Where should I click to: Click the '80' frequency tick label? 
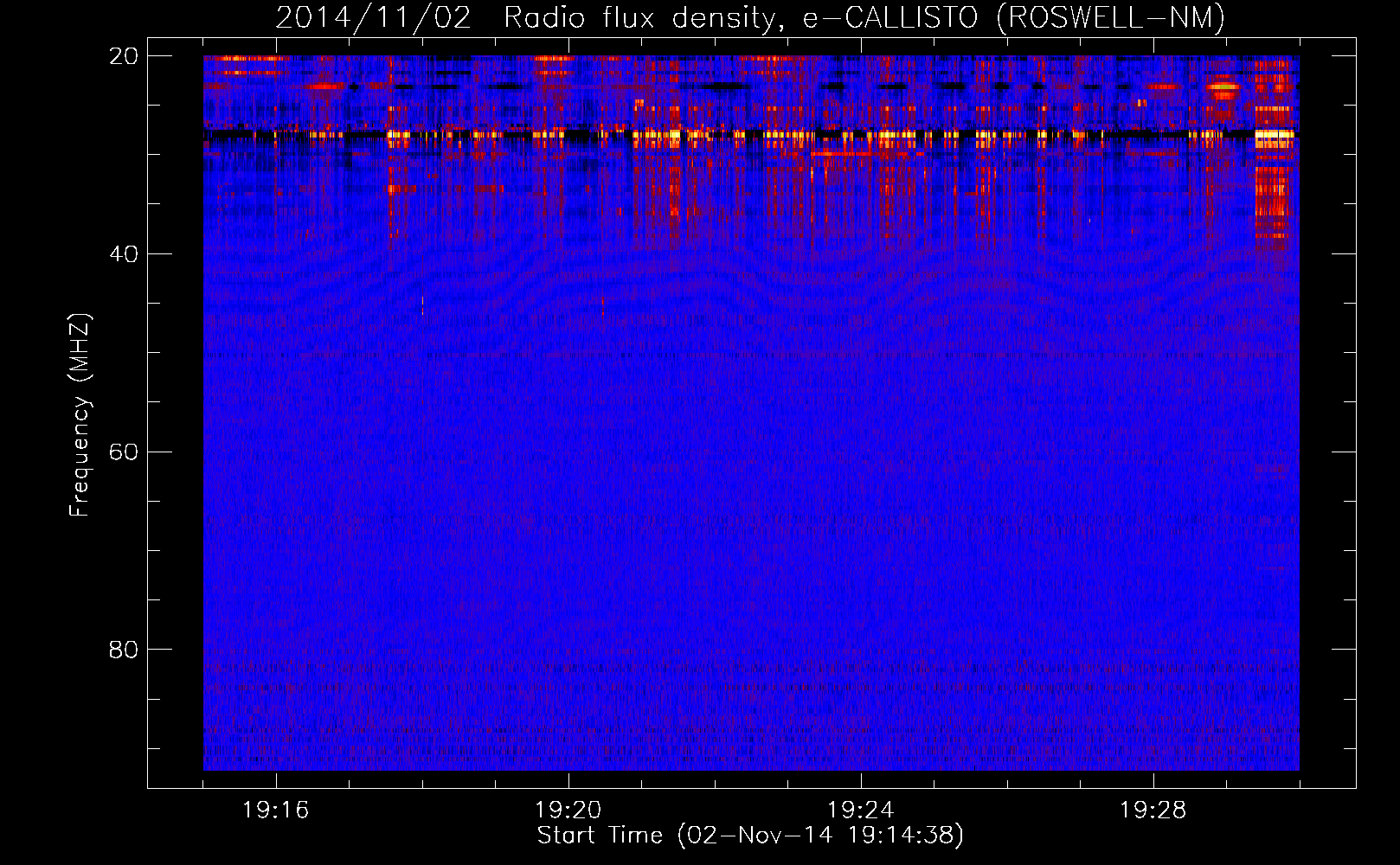pyautogui.click(x=124, y=650)
